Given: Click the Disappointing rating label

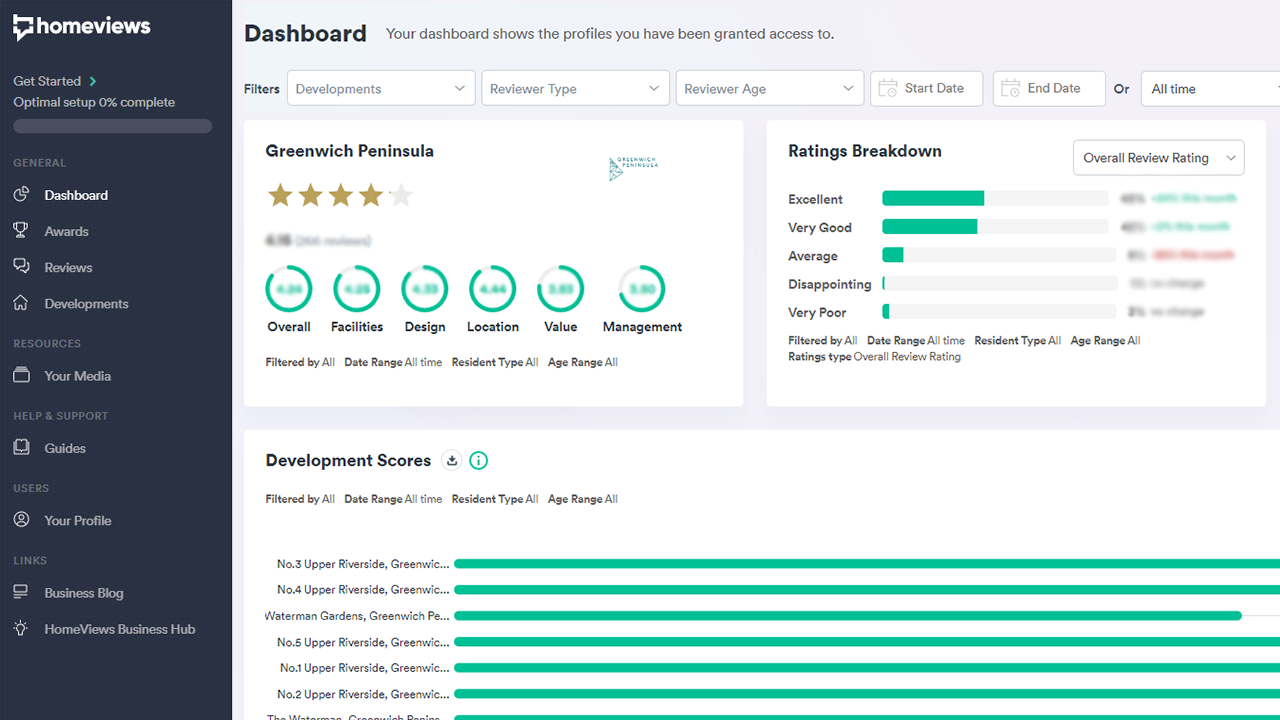Looking at the screenshot, I should [x=830, y=284].
